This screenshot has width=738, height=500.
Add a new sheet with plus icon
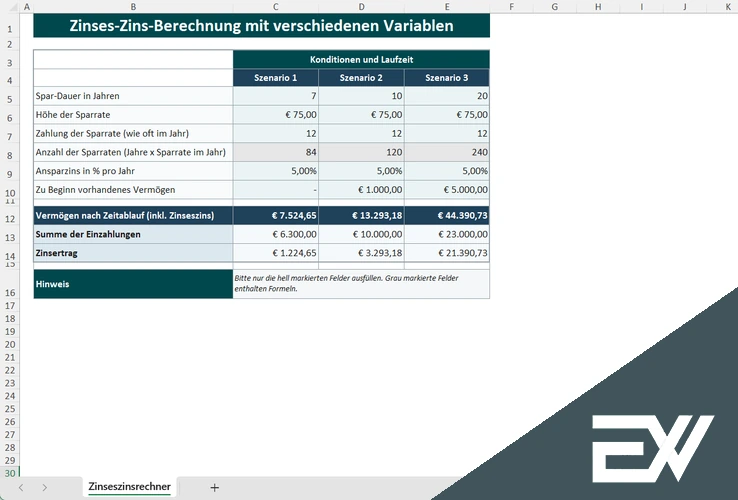215,487
